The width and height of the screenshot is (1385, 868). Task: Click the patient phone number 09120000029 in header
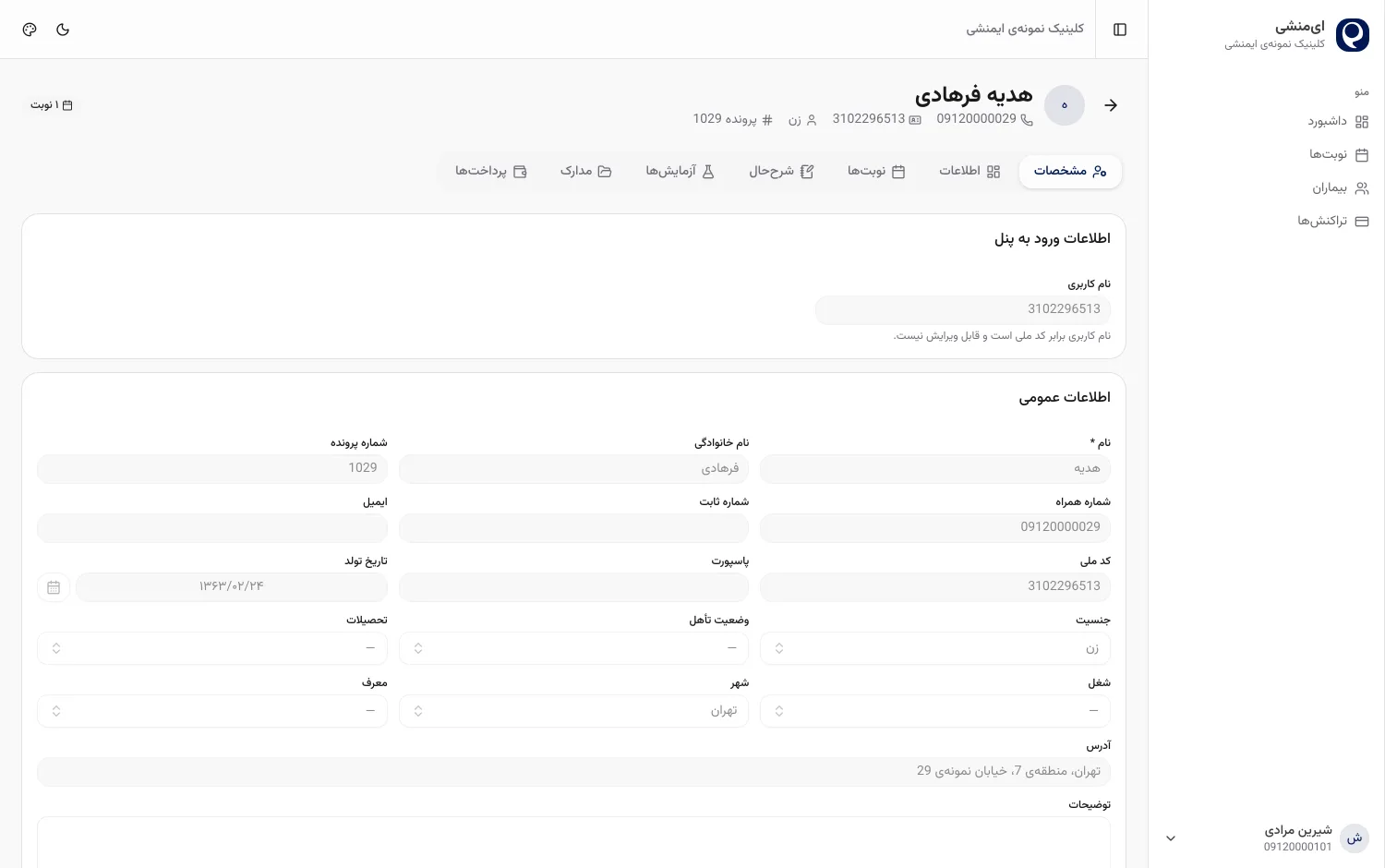(x=976, y=119)
